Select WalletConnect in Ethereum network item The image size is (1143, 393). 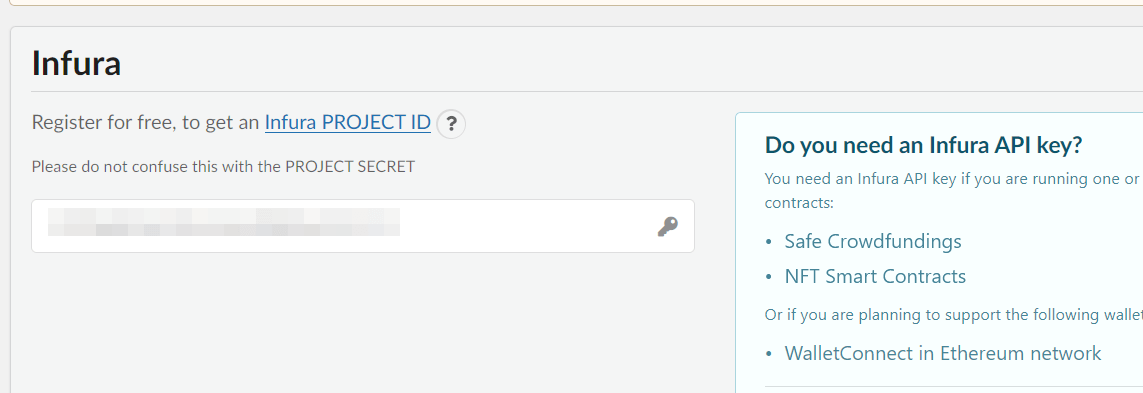tap(943, 354)
